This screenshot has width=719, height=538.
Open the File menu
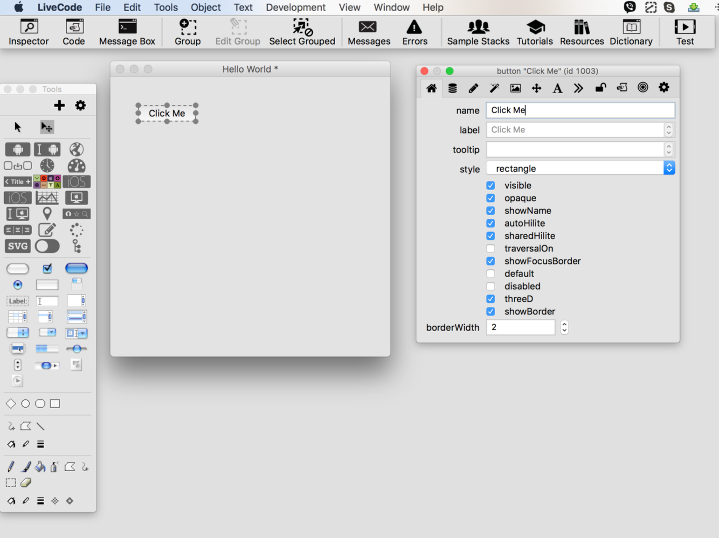(x=103, y=7)
